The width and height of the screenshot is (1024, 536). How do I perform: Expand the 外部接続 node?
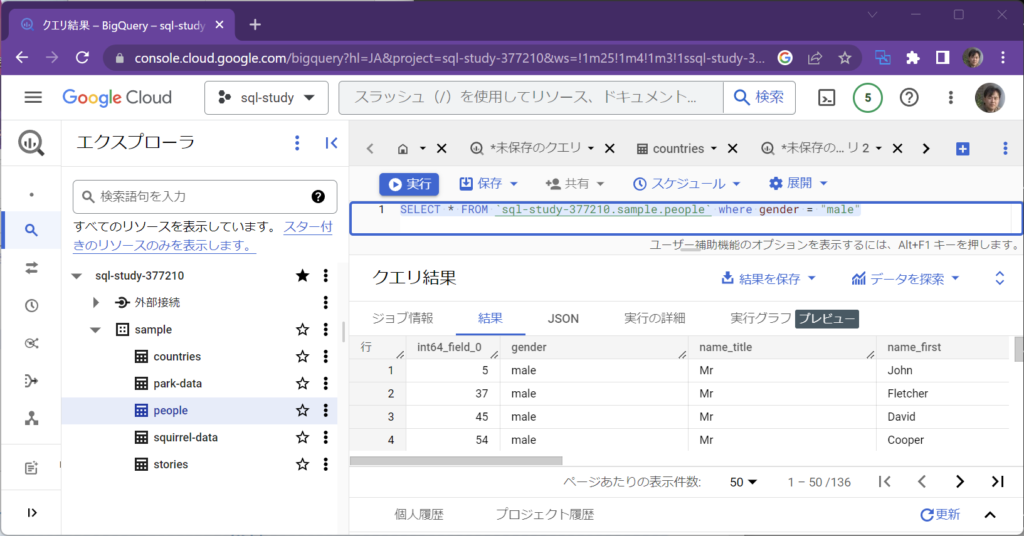tap(95, 302)
